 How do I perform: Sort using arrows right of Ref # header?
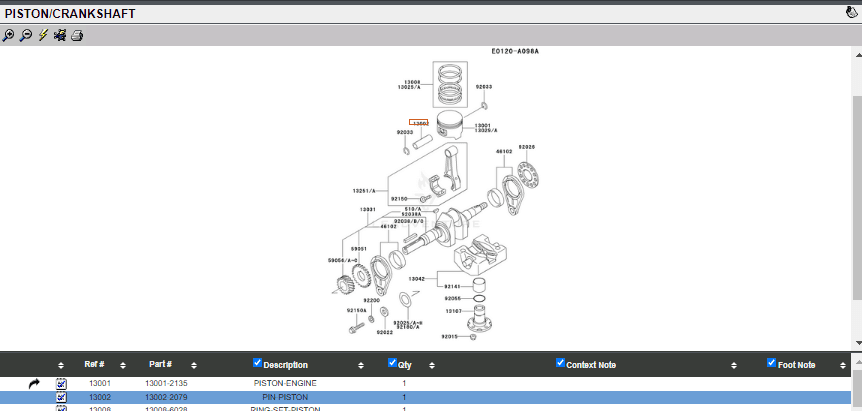[128, 365]
